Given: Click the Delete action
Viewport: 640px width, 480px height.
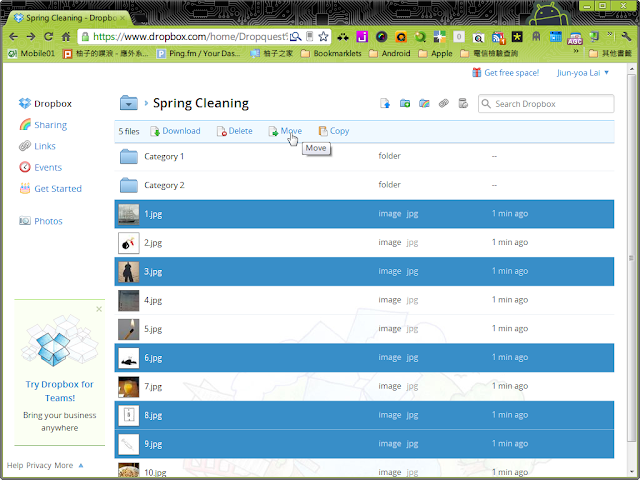Looking at the screenshot, I should (x=235, y=131).
